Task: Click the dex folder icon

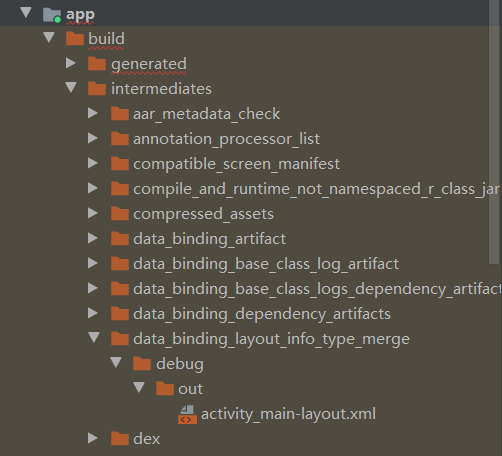Action: (120, 438)
